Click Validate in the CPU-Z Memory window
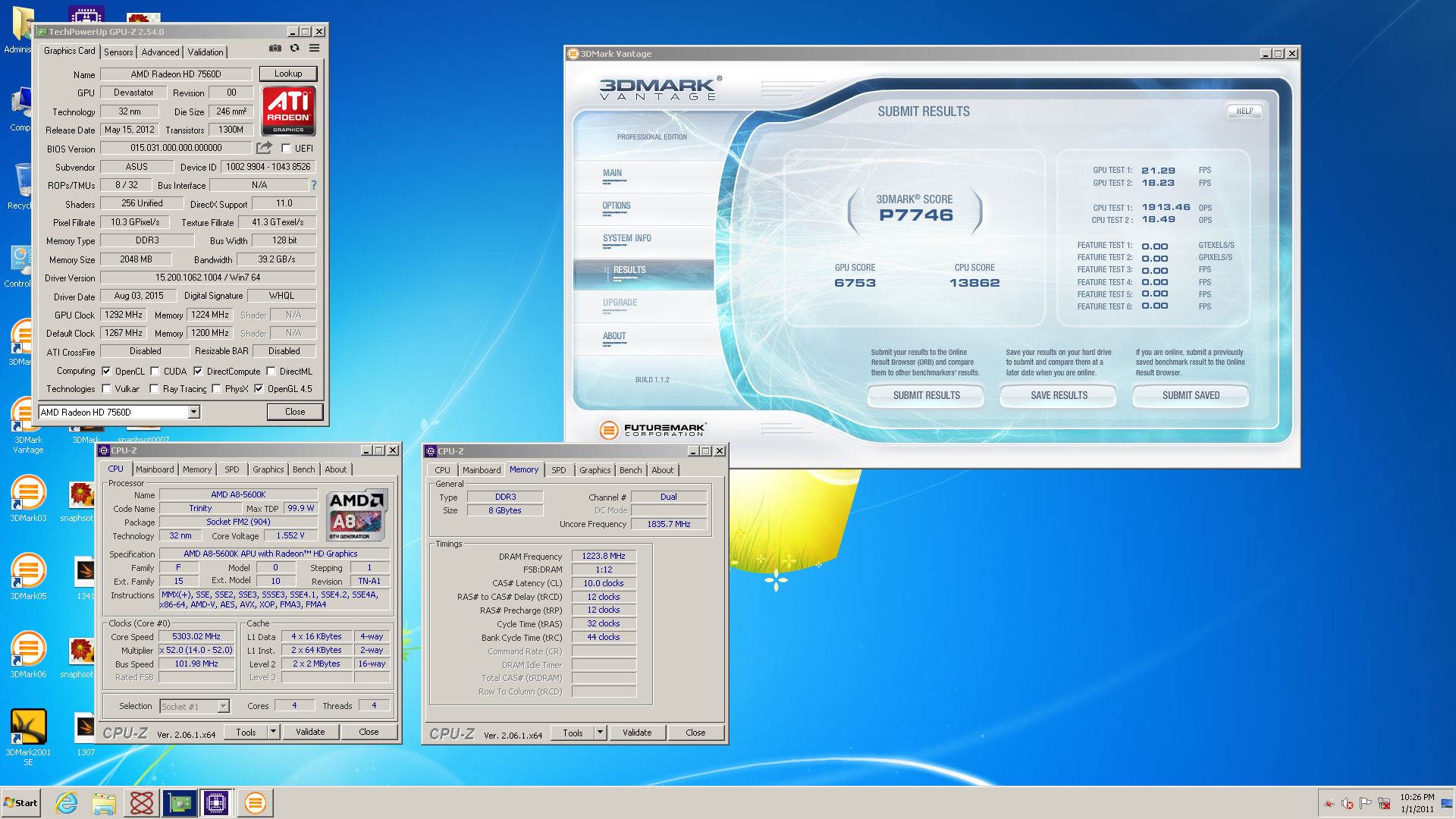This screenshot has height=819, width=1456. (x=637, y=733)
